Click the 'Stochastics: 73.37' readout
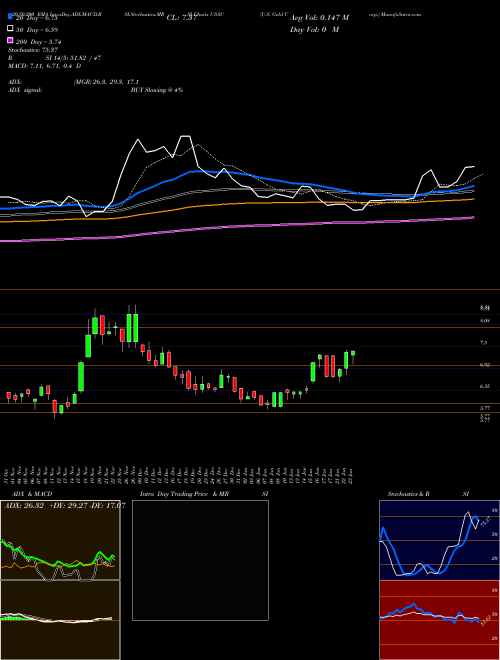 (34, 50)
